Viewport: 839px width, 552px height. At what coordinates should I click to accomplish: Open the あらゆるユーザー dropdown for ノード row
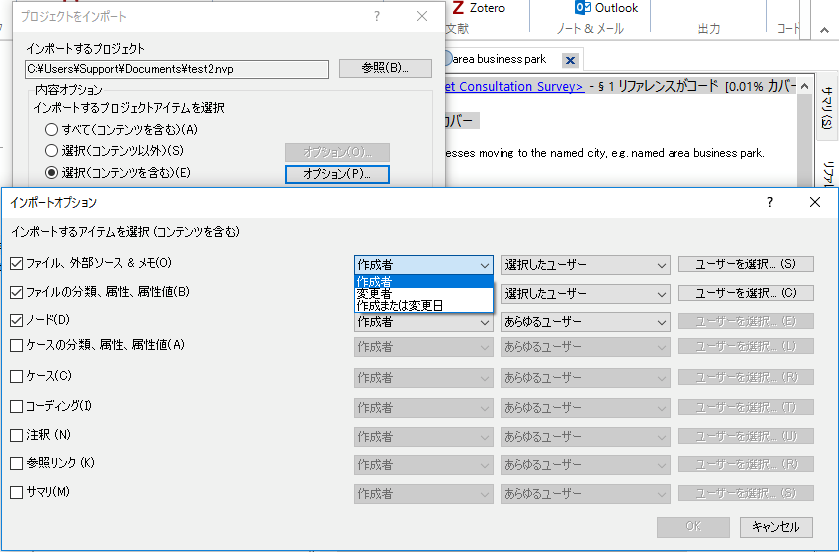point(585,322)
